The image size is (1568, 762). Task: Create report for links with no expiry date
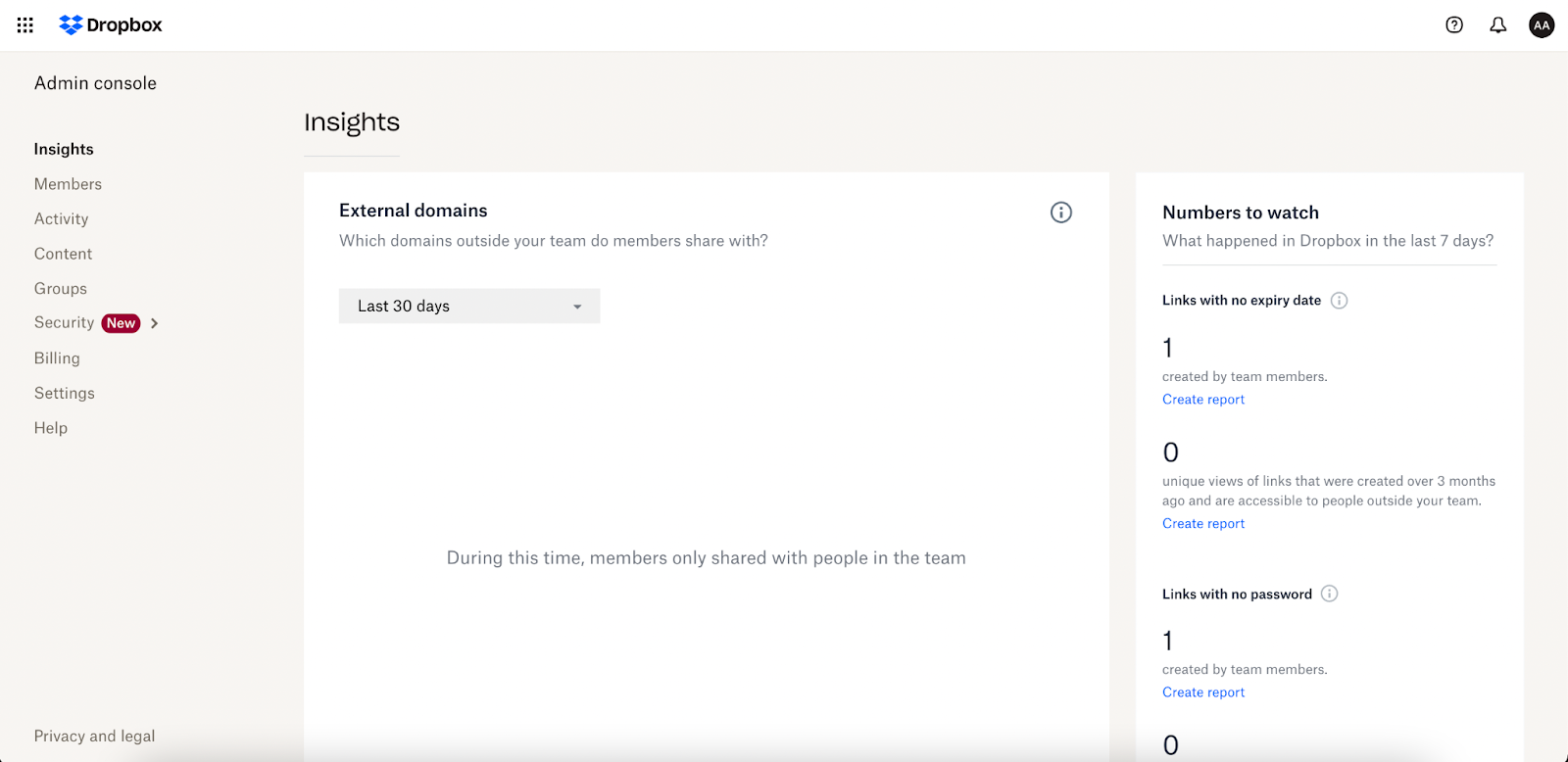click(1203, 400)
